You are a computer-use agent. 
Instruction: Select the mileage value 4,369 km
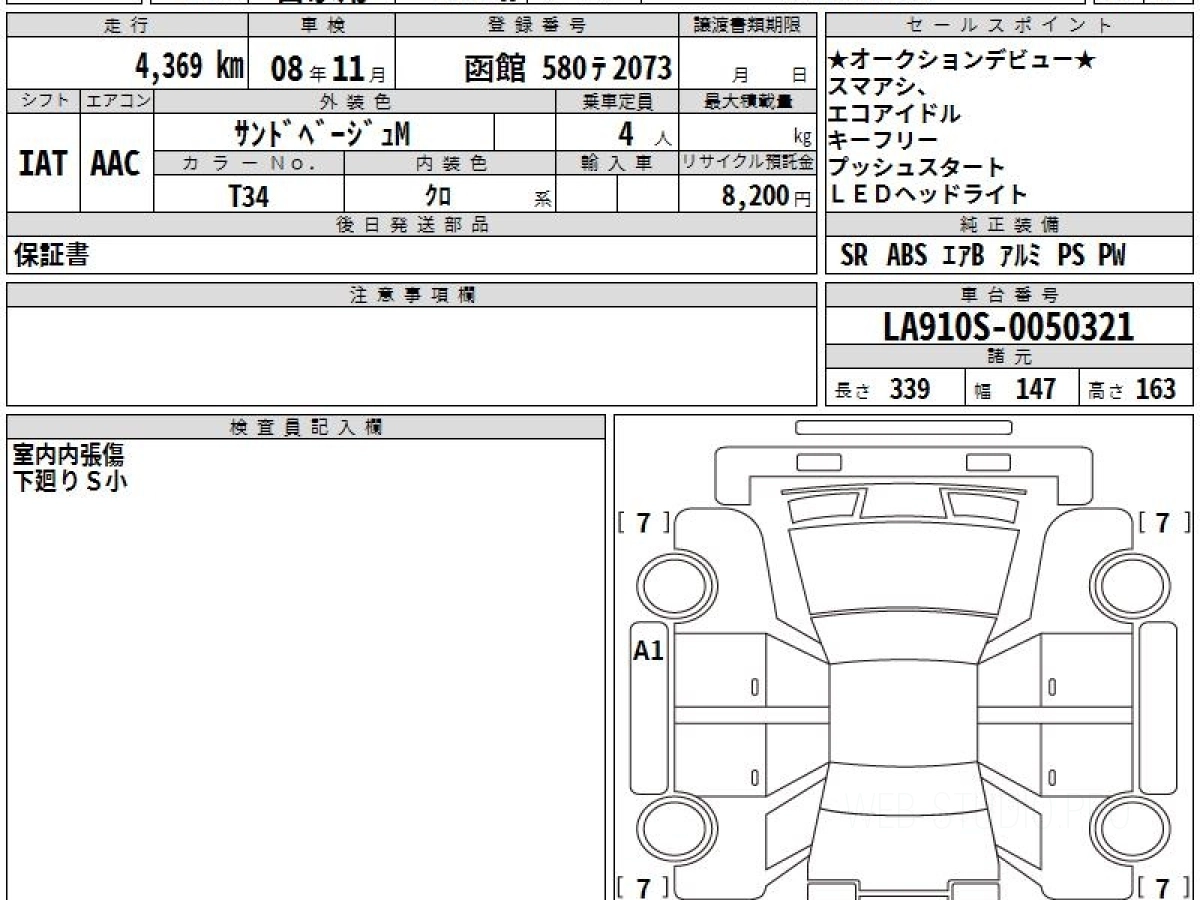pos(190,67)
